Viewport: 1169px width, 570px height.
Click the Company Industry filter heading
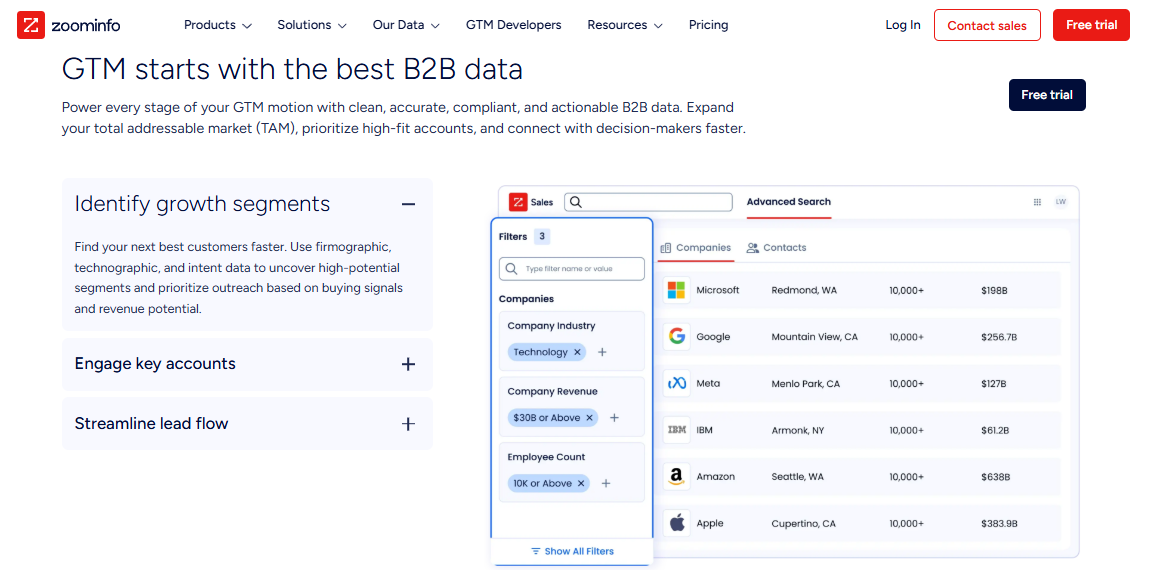click(x=551, y=326)
